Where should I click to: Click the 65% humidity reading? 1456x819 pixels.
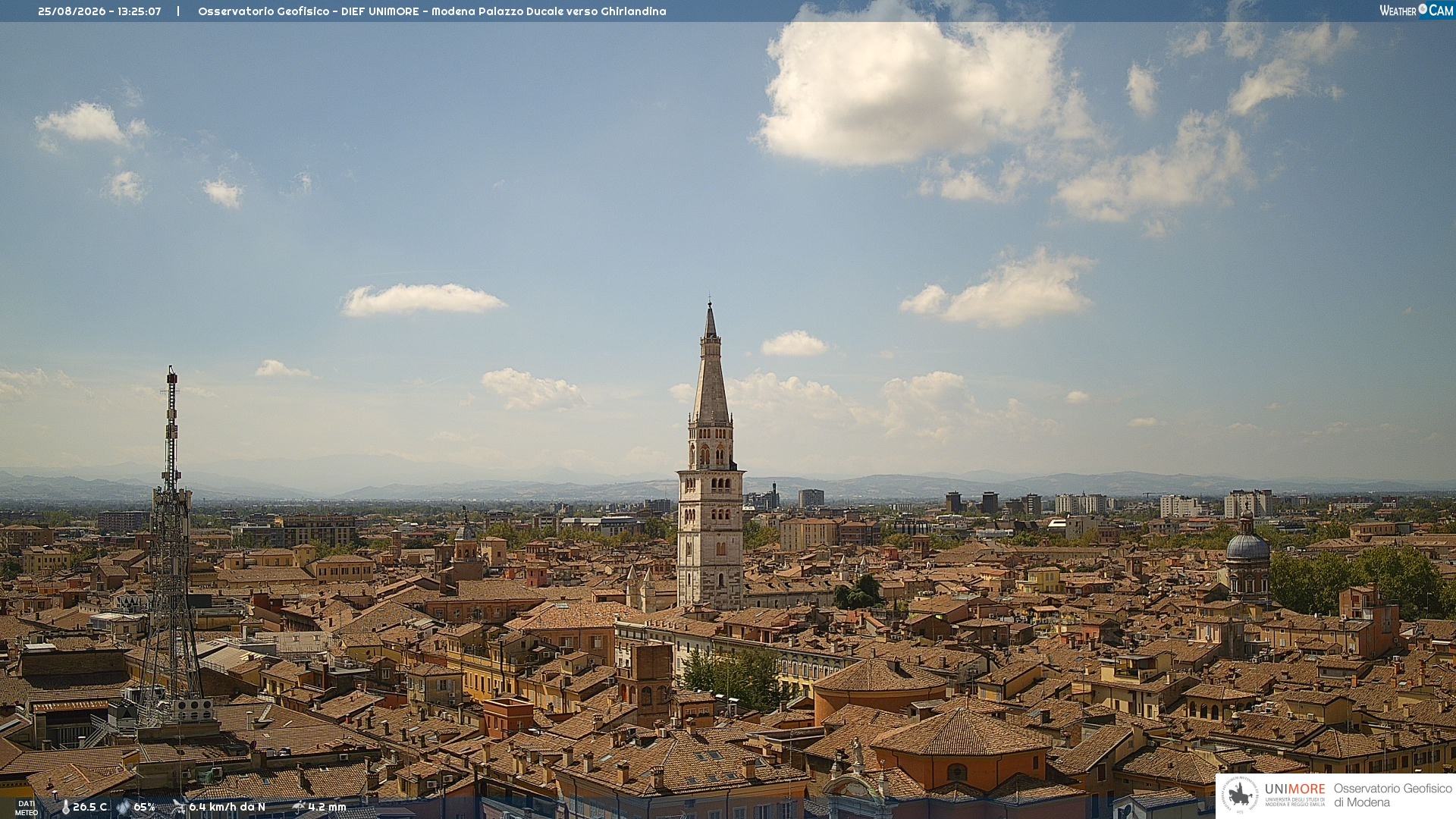coord(144,808)
